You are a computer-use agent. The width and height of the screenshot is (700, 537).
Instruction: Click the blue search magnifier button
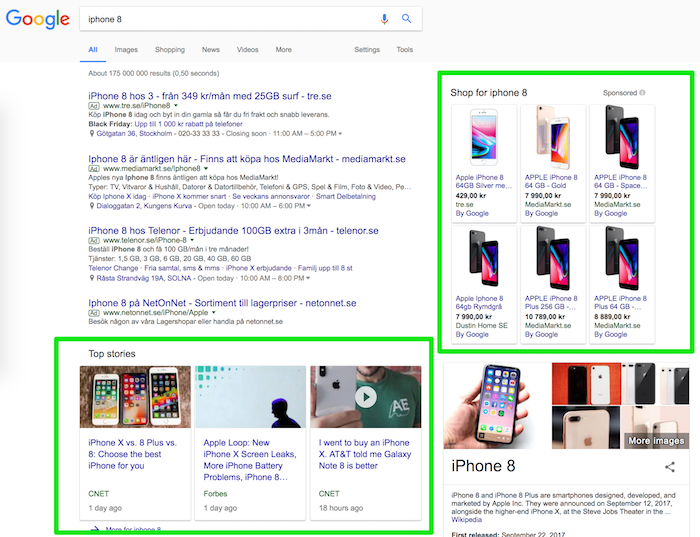tap(406, 18)
